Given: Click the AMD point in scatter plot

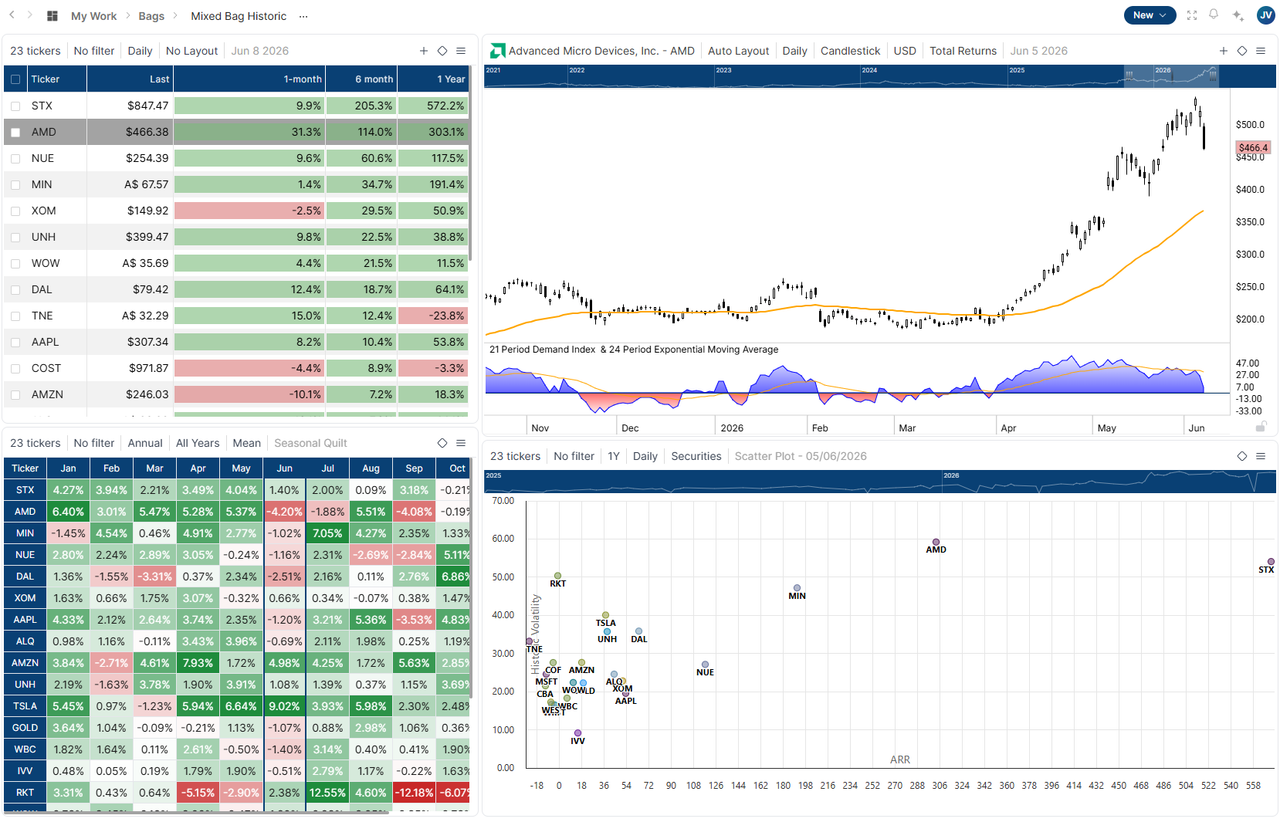Looking at the screenshot, I should 936,541.
